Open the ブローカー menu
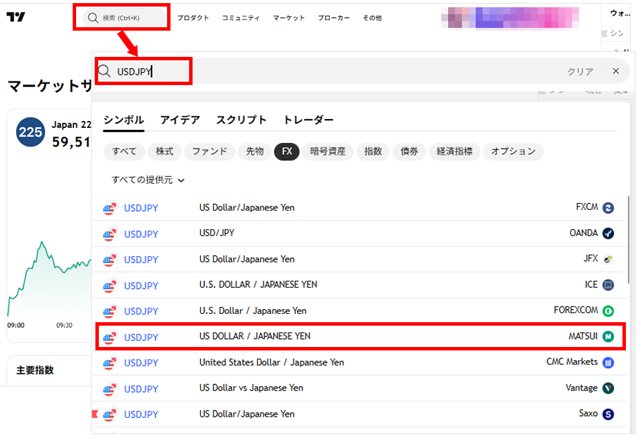The image size is (640, 439). (x=334, y=18)
